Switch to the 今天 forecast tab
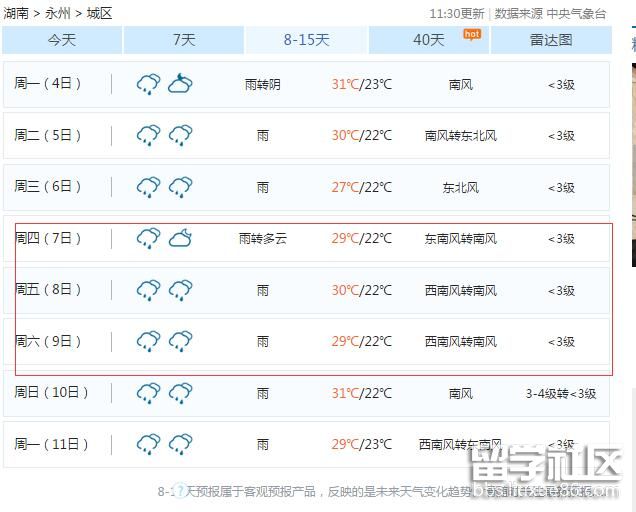The width and height of the screenshot is (636, 512). [x=62, y=40]
